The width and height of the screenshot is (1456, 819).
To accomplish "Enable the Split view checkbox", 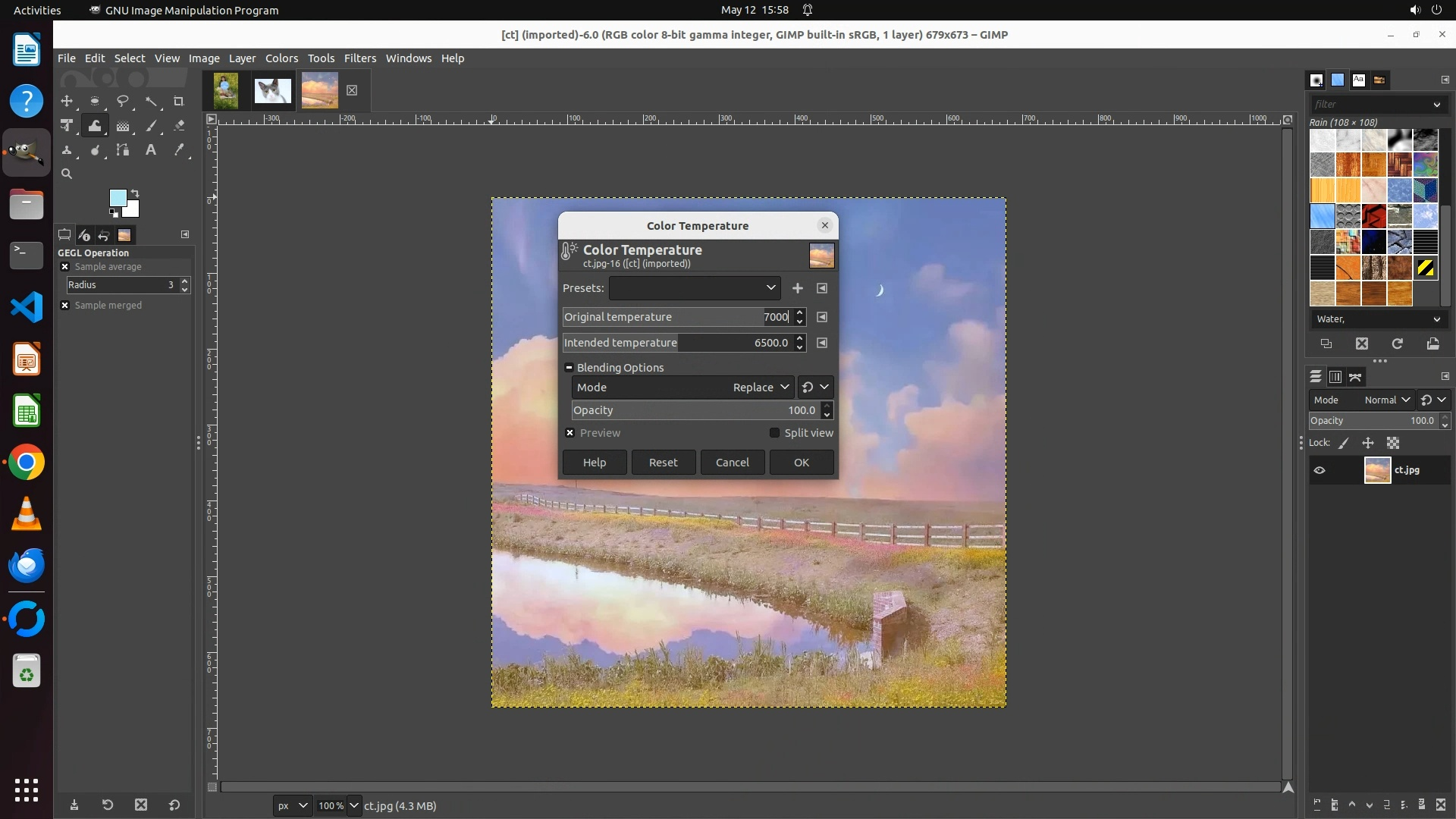I will [x=774, y=433].
